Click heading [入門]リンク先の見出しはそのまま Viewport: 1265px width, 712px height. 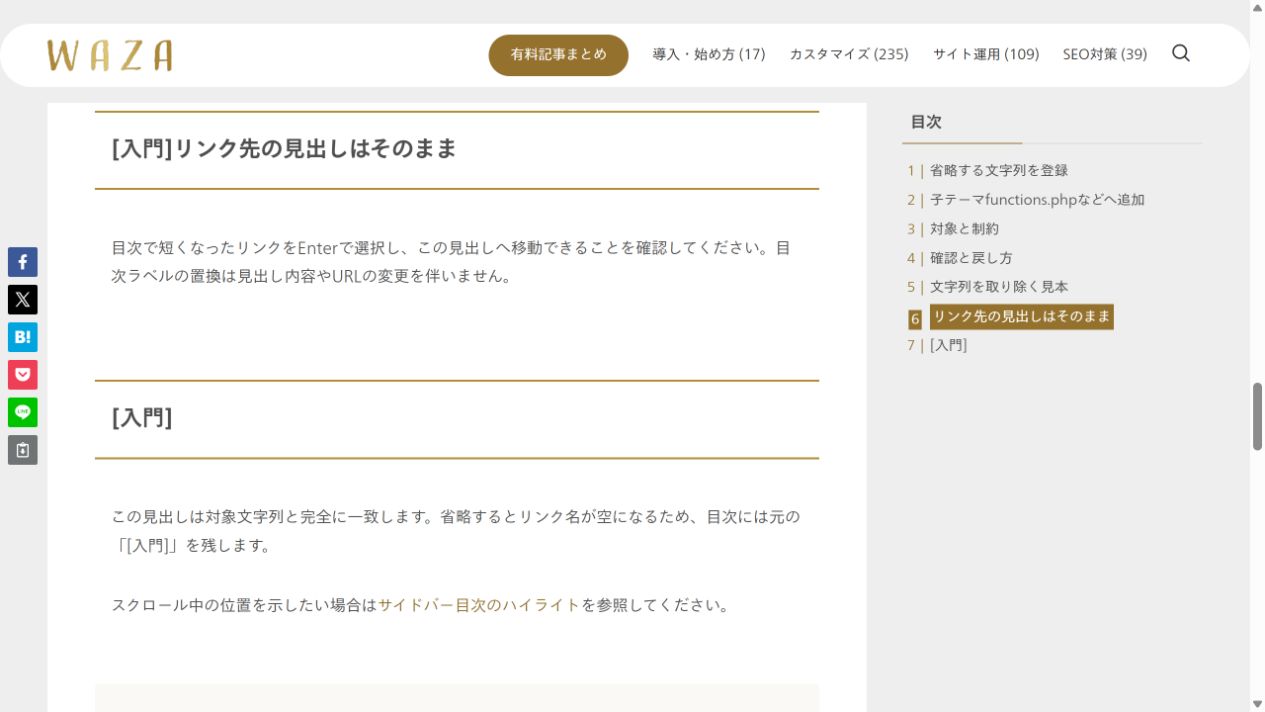tap(284, 149)
